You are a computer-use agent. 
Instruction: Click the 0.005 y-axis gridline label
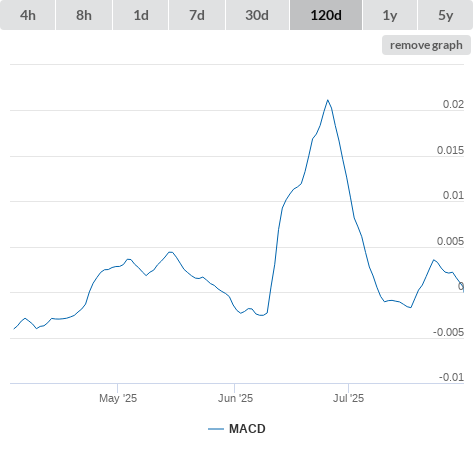tap(450, 241)
